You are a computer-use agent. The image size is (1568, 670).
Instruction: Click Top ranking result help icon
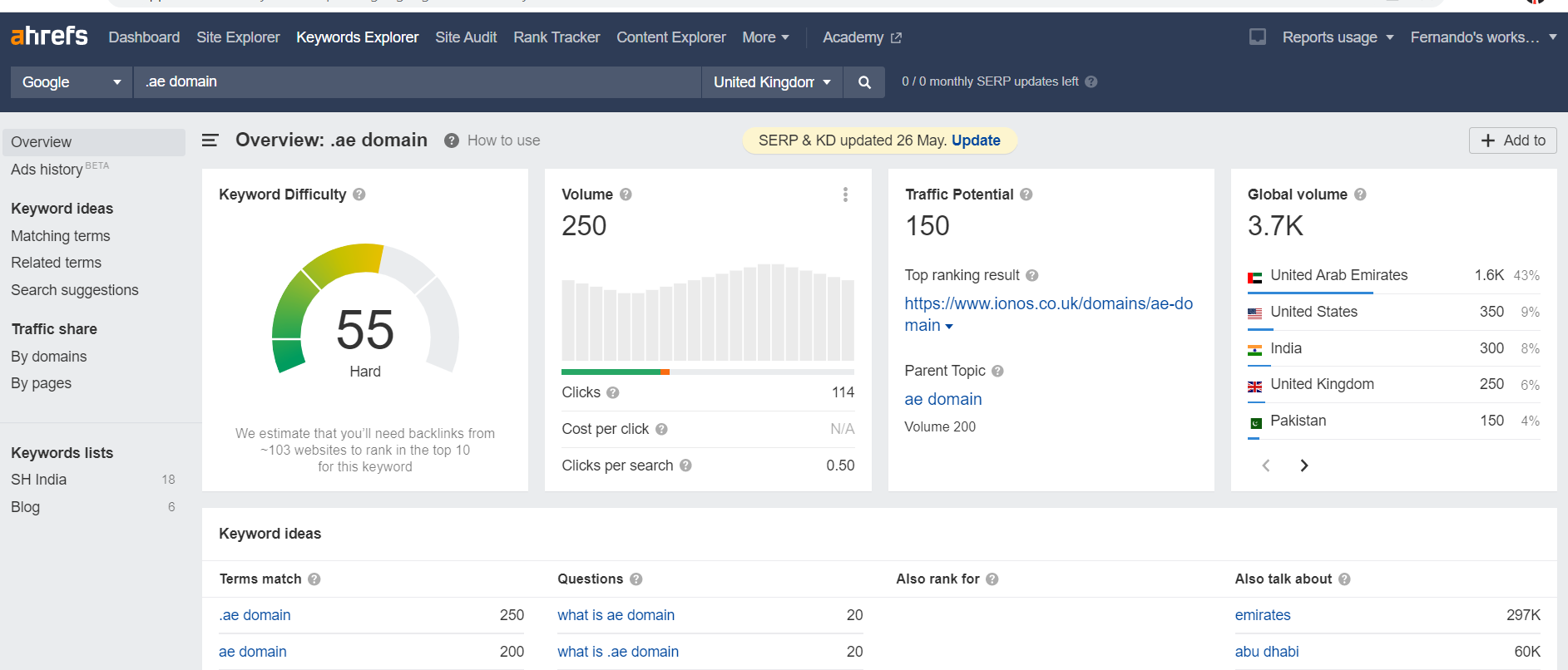(1032, 275)
